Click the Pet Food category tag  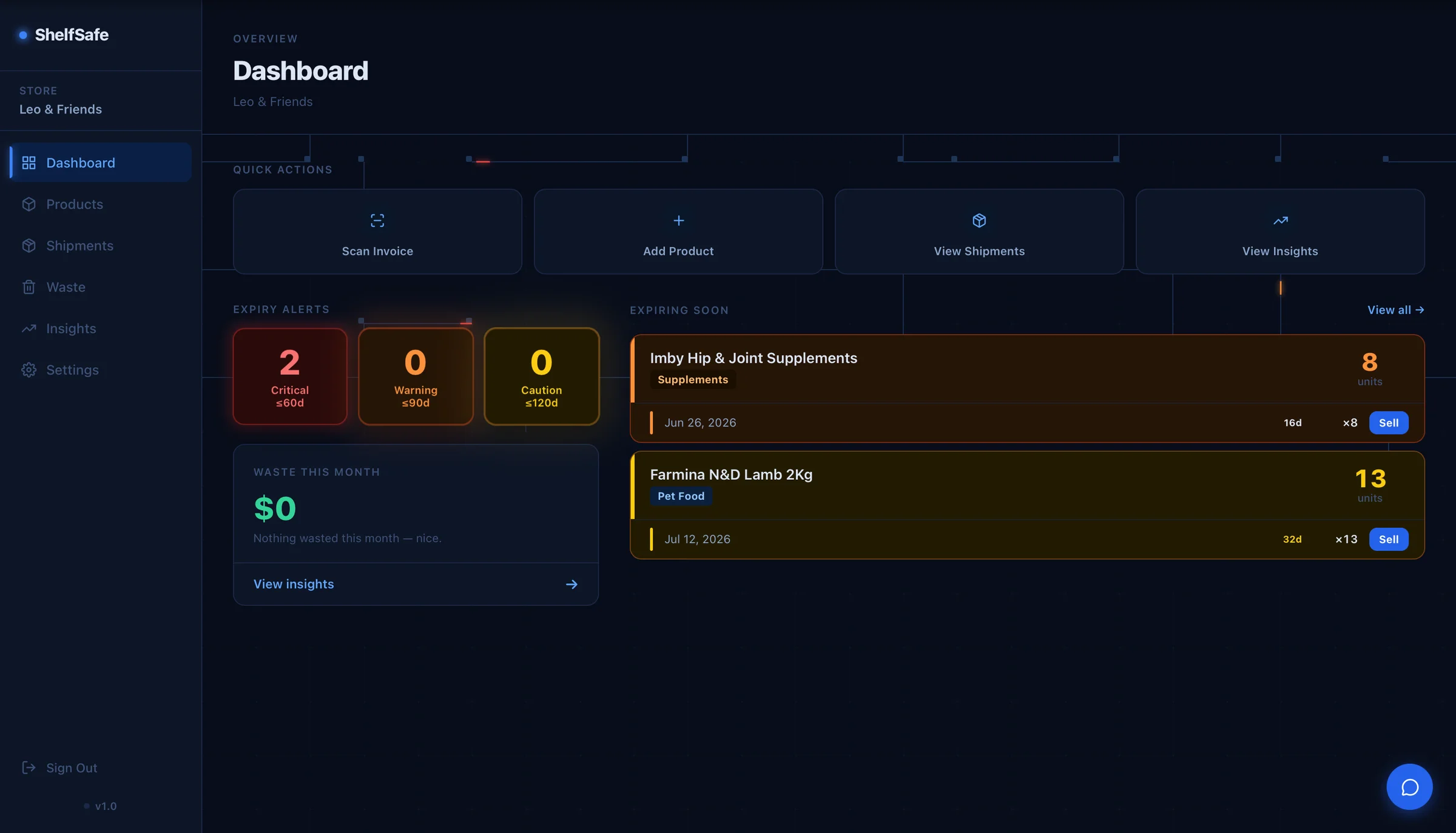[x=681, y=496]
